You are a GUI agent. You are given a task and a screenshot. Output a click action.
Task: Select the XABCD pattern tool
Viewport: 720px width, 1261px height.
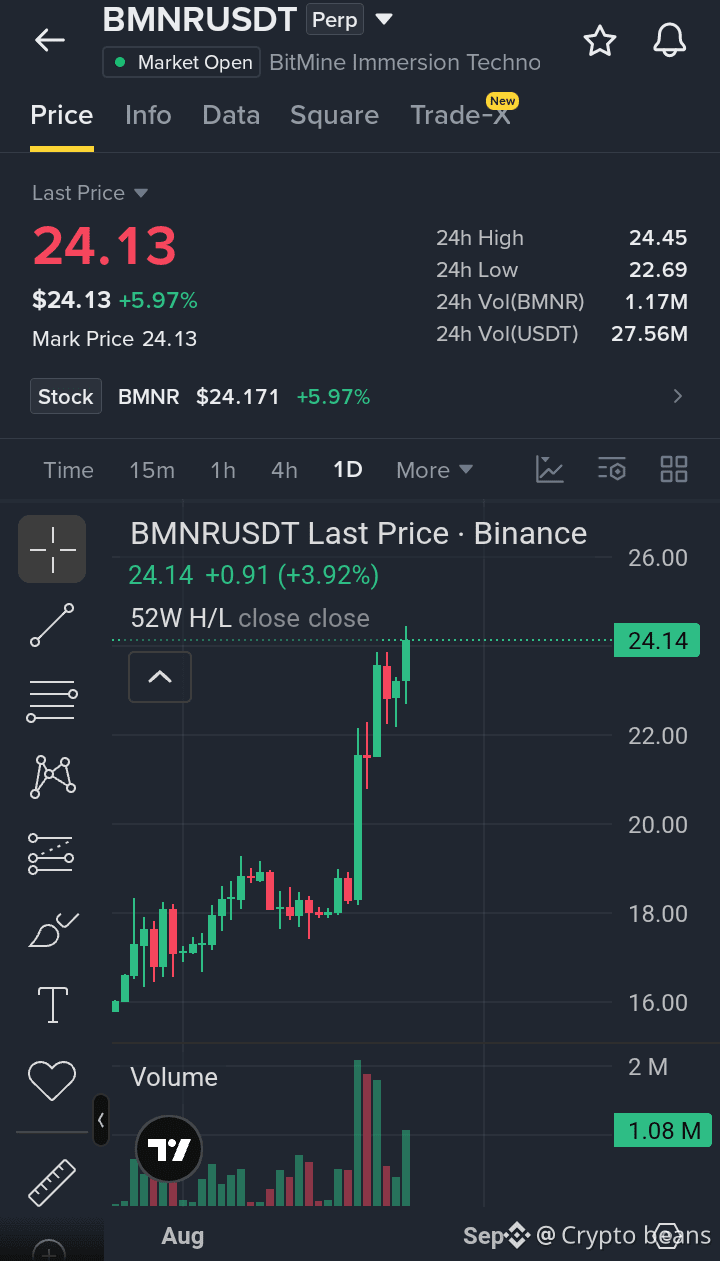54,776
